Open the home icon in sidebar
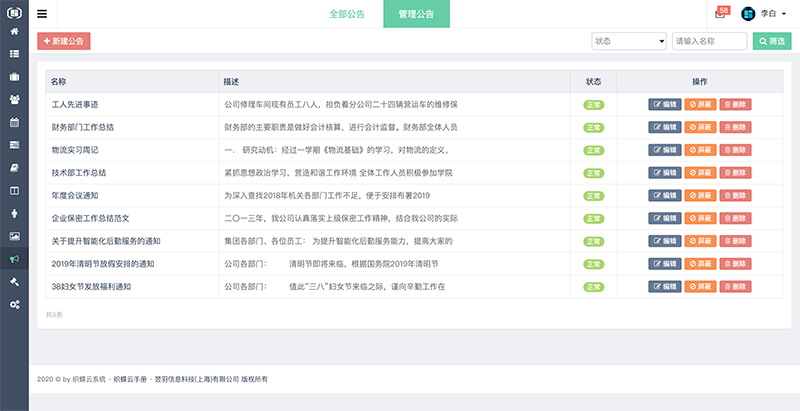Image resolution: width=800 pixels, height=411 pixels. click(14, 32)
